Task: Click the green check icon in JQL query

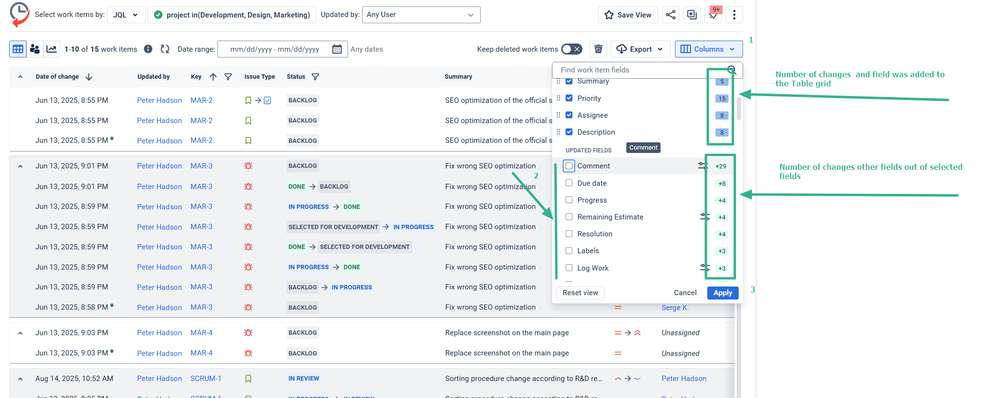Action: (x=158, y=15)
